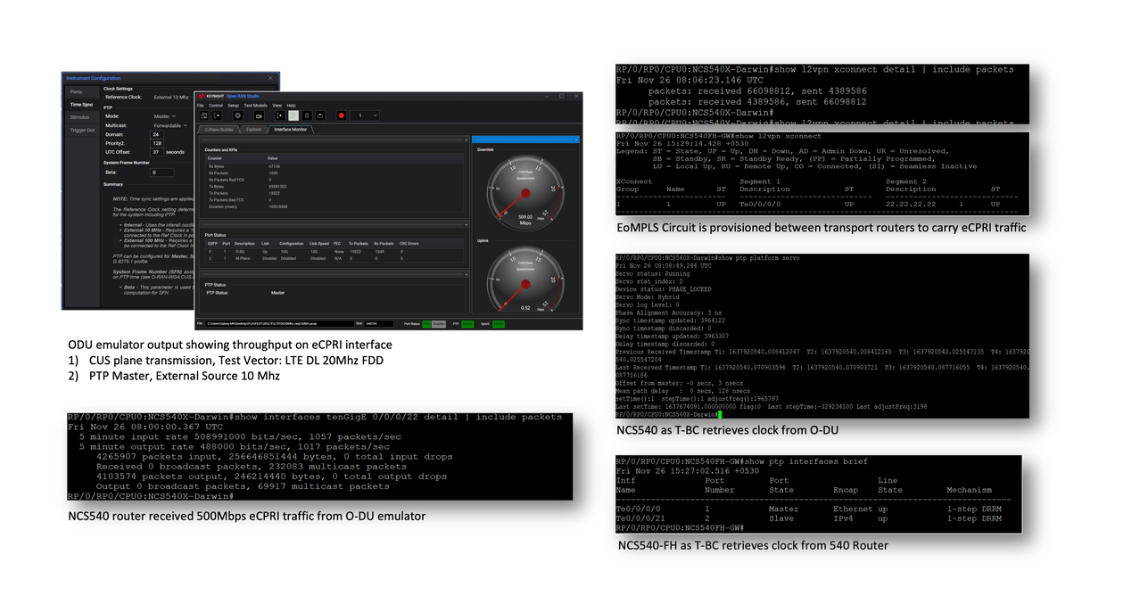
Task: Click the UTC Offset field containing 37
Action: 156,152
